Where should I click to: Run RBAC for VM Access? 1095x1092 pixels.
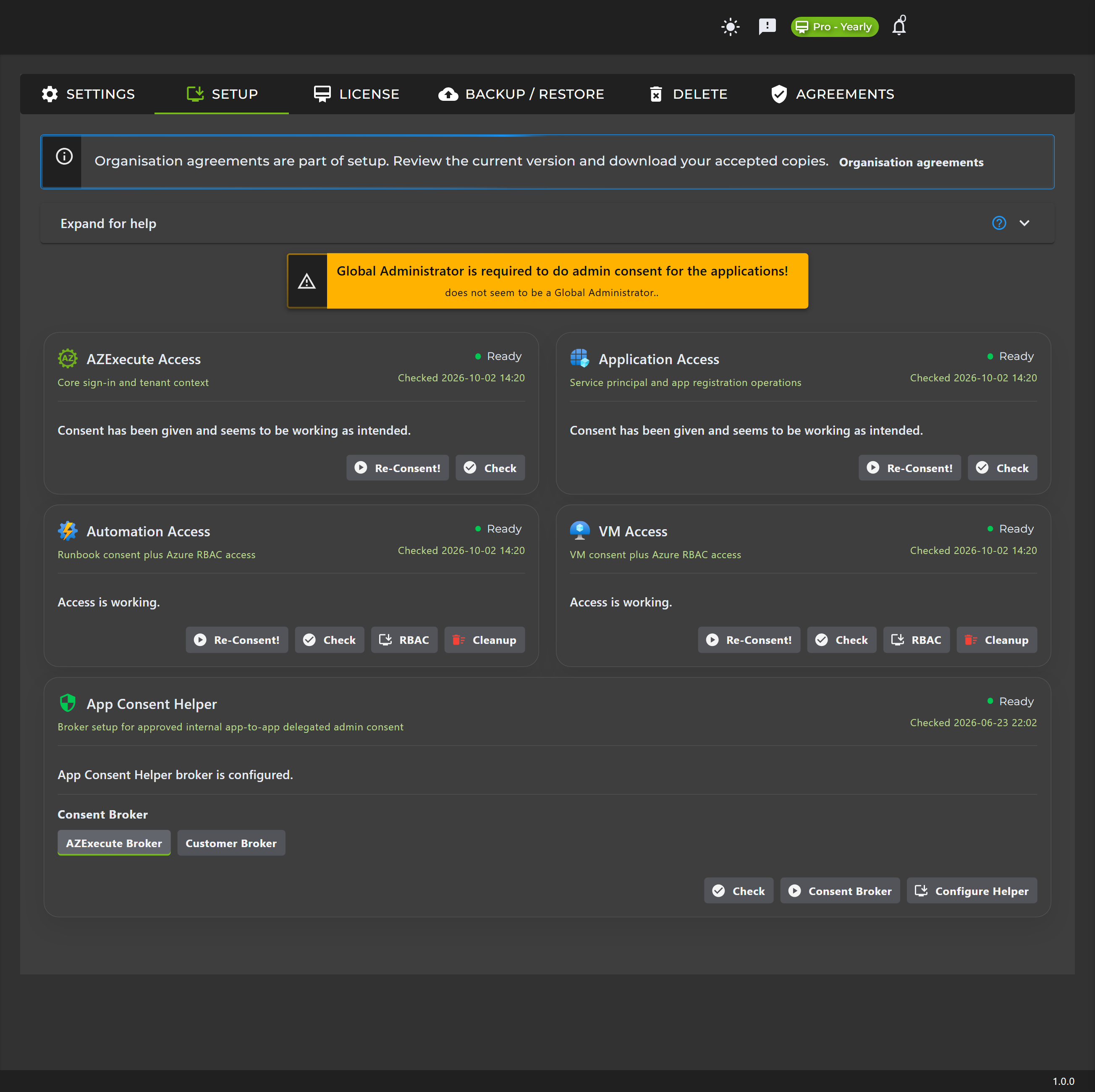coord(917,640)
